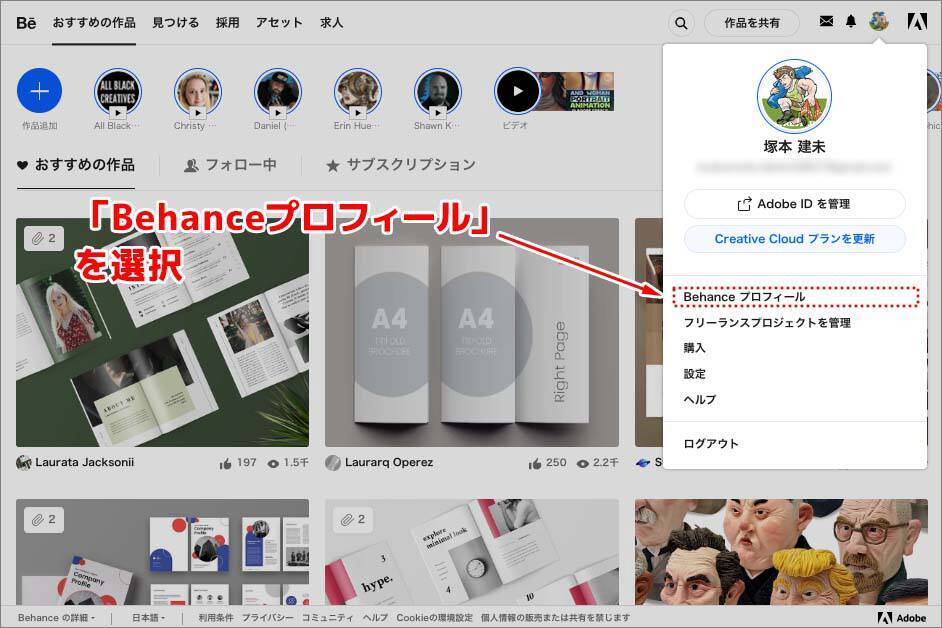Click attachment badge on Company Profile project
Viewport: 942px width, 628px height.
pyautogui.click(x=43, y=519)
